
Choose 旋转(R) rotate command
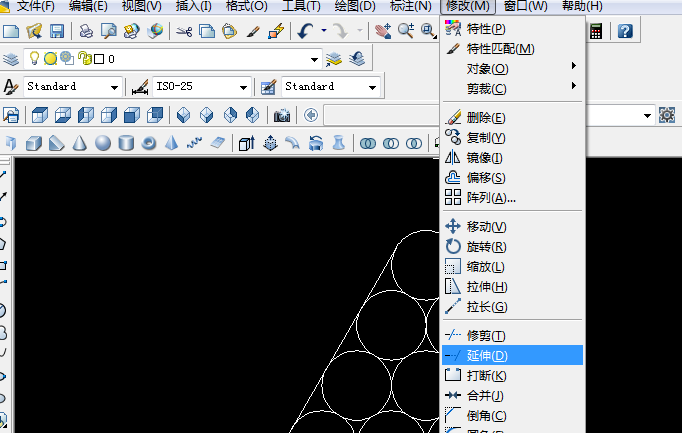coord(512,246)
